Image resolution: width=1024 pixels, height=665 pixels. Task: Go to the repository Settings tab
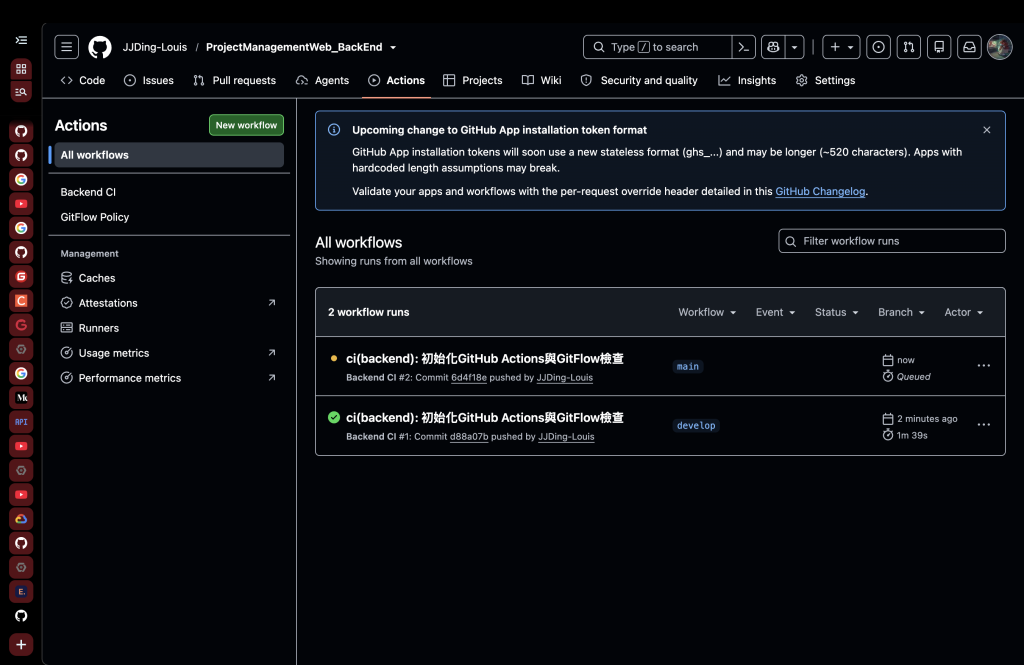click(825, 80)
